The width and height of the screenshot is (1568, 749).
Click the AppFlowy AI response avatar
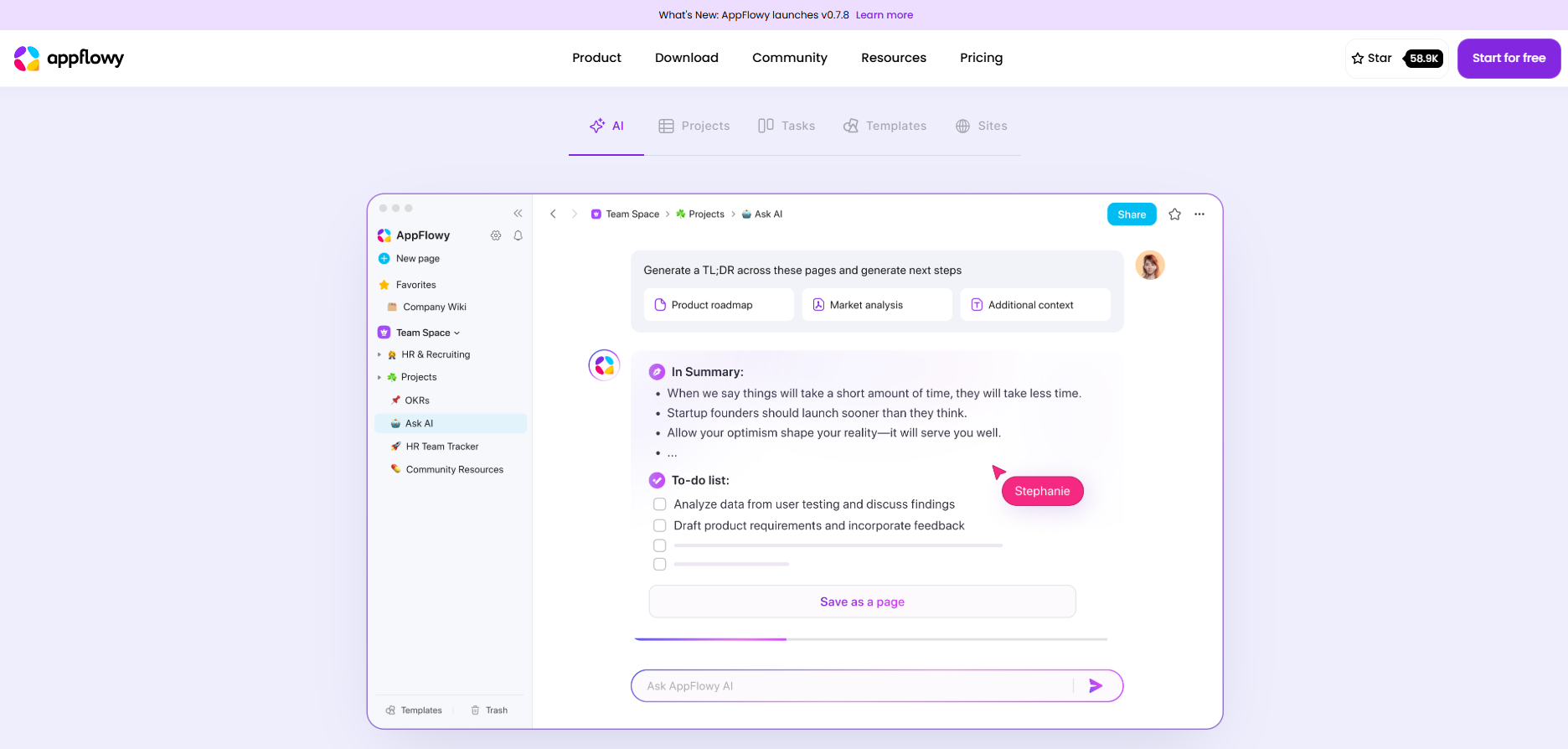pos(604,365)
